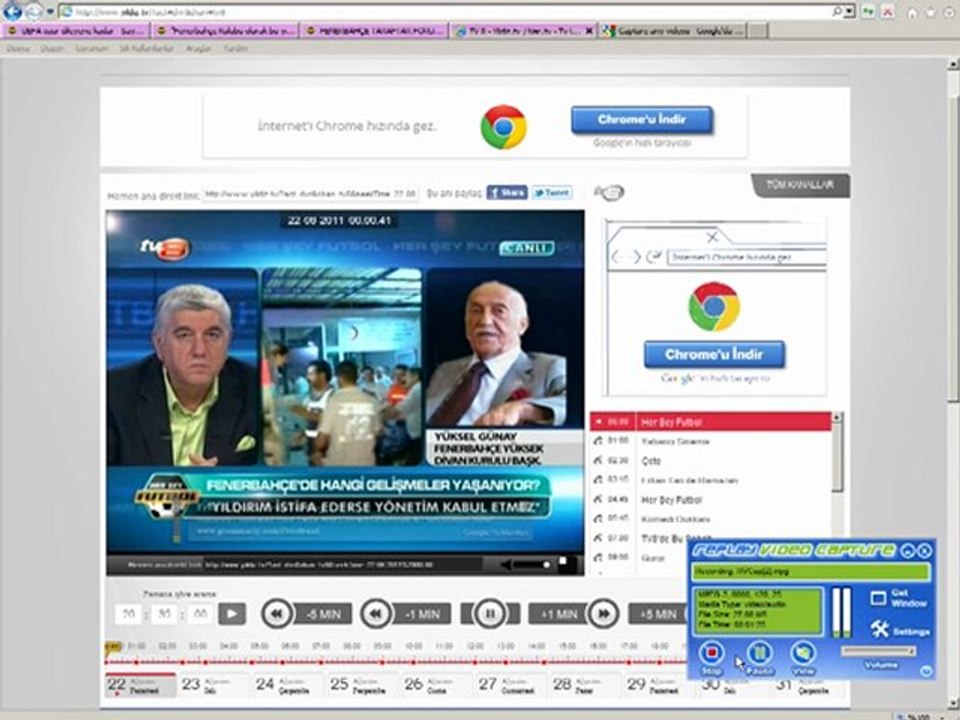Open the Yardım menu
Screen dimensions: 960x720
click(236, 48)
